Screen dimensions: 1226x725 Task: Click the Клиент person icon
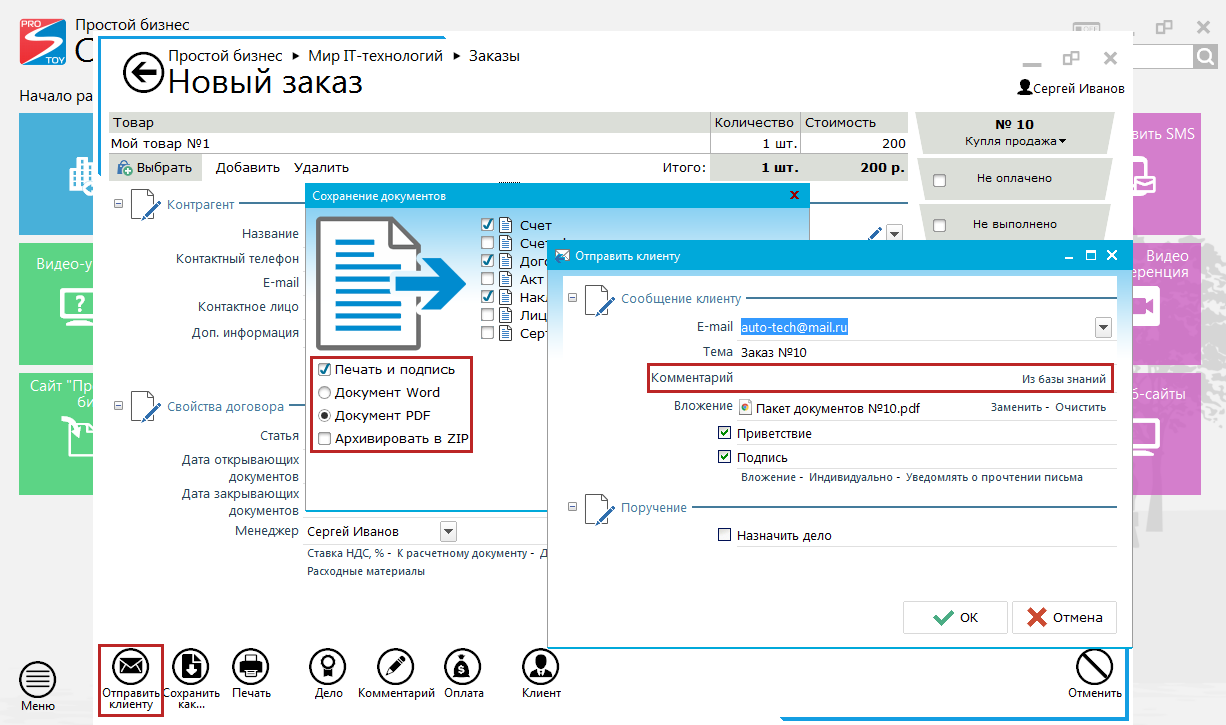point(541,666)
